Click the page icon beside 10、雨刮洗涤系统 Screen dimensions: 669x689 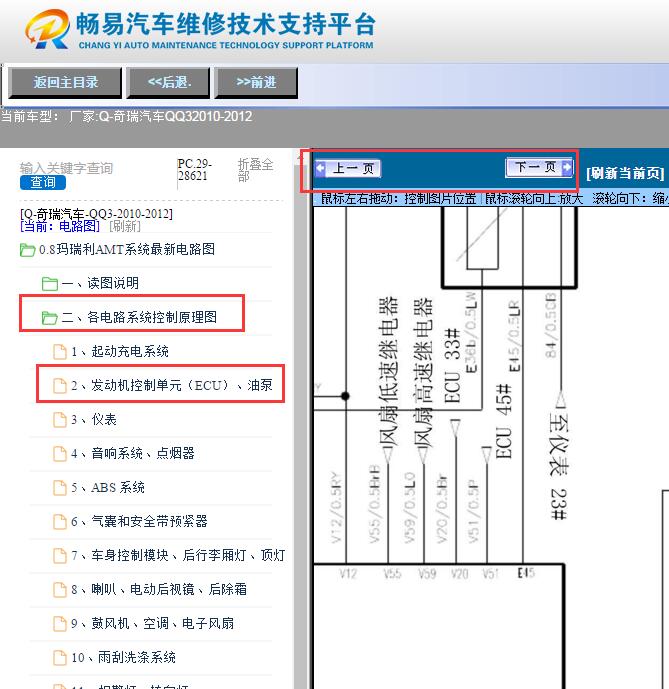pos(60,658)
